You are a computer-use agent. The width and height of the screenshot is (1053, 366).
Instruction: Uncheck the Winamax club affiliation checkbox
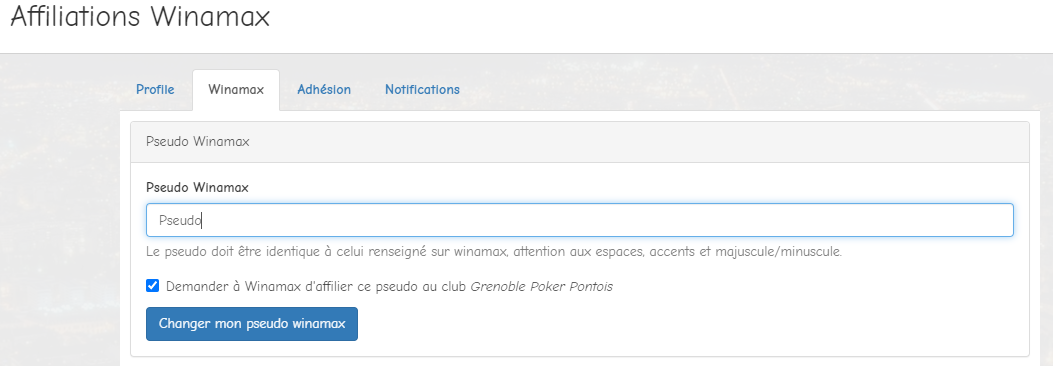click(152, 286)
